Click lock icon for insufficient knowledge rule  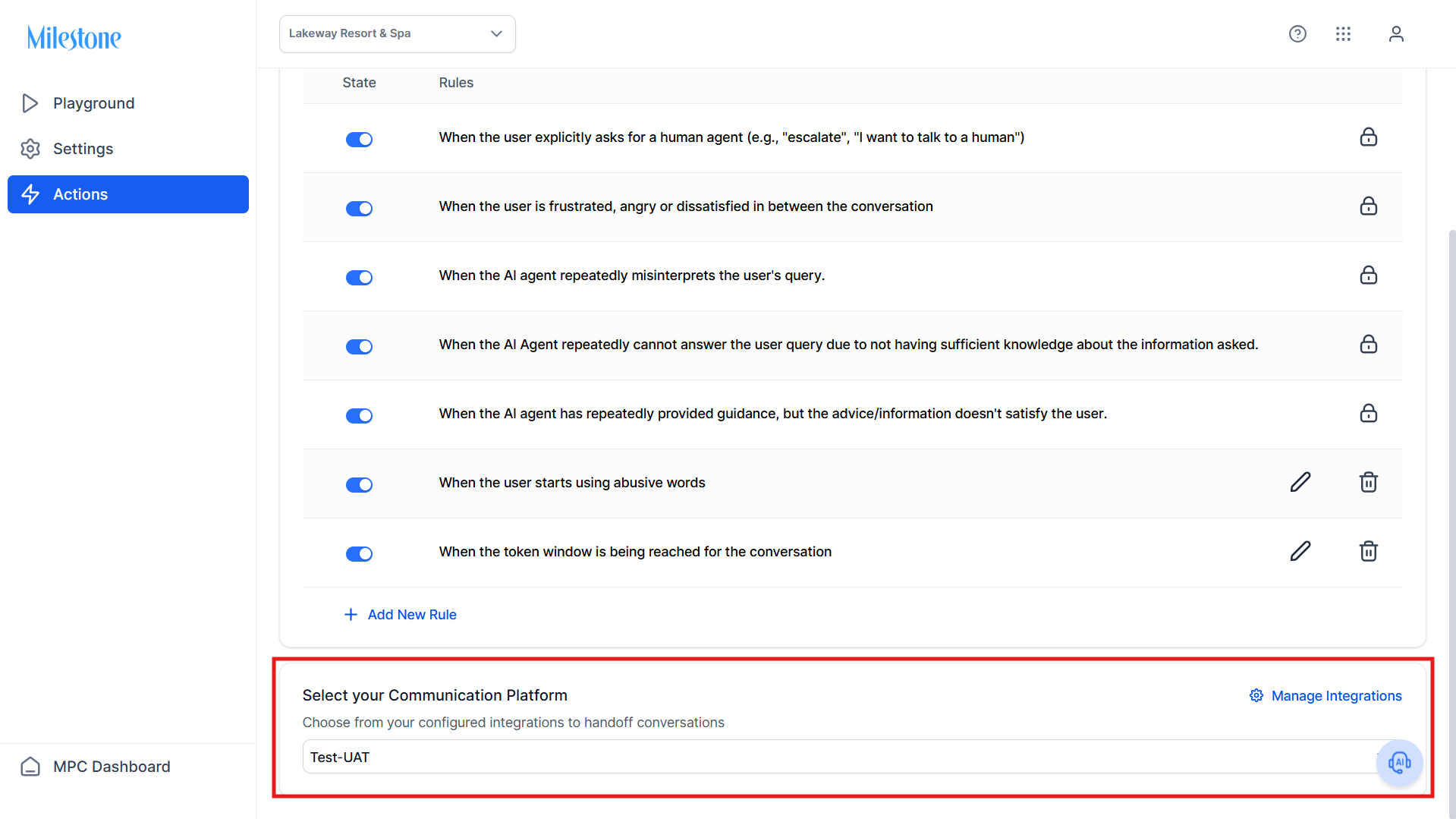click(1368, 345)
